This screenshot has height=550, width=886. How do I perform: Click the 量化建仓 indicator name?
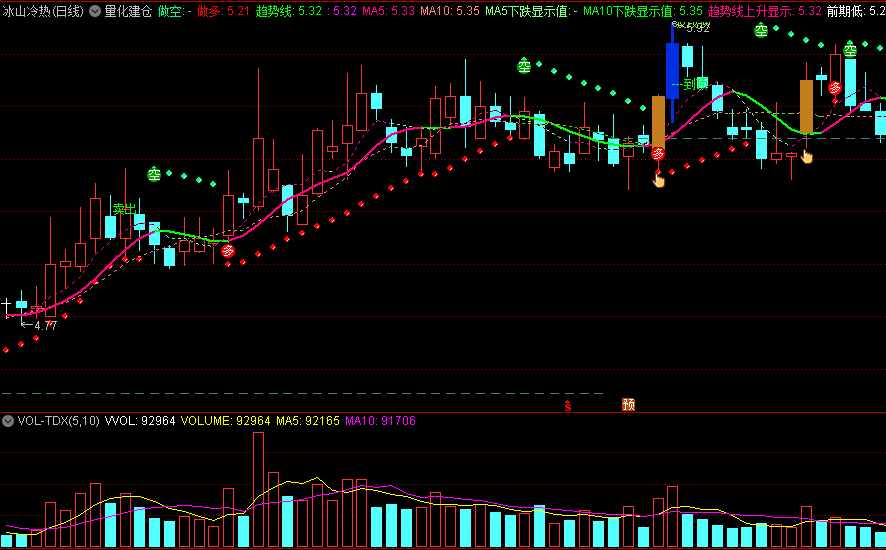(x=128, y=11)
